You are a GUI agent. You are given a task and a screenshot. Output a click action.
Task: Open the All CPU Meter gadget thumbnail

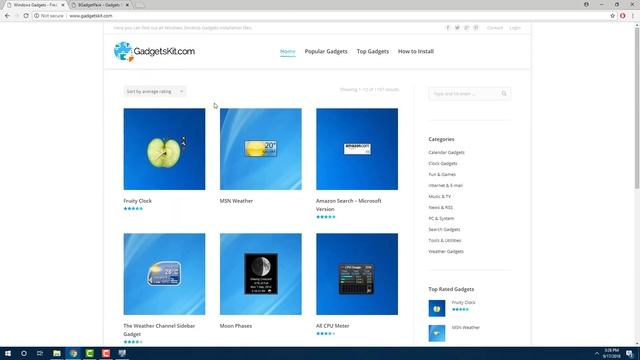point(357,274)
